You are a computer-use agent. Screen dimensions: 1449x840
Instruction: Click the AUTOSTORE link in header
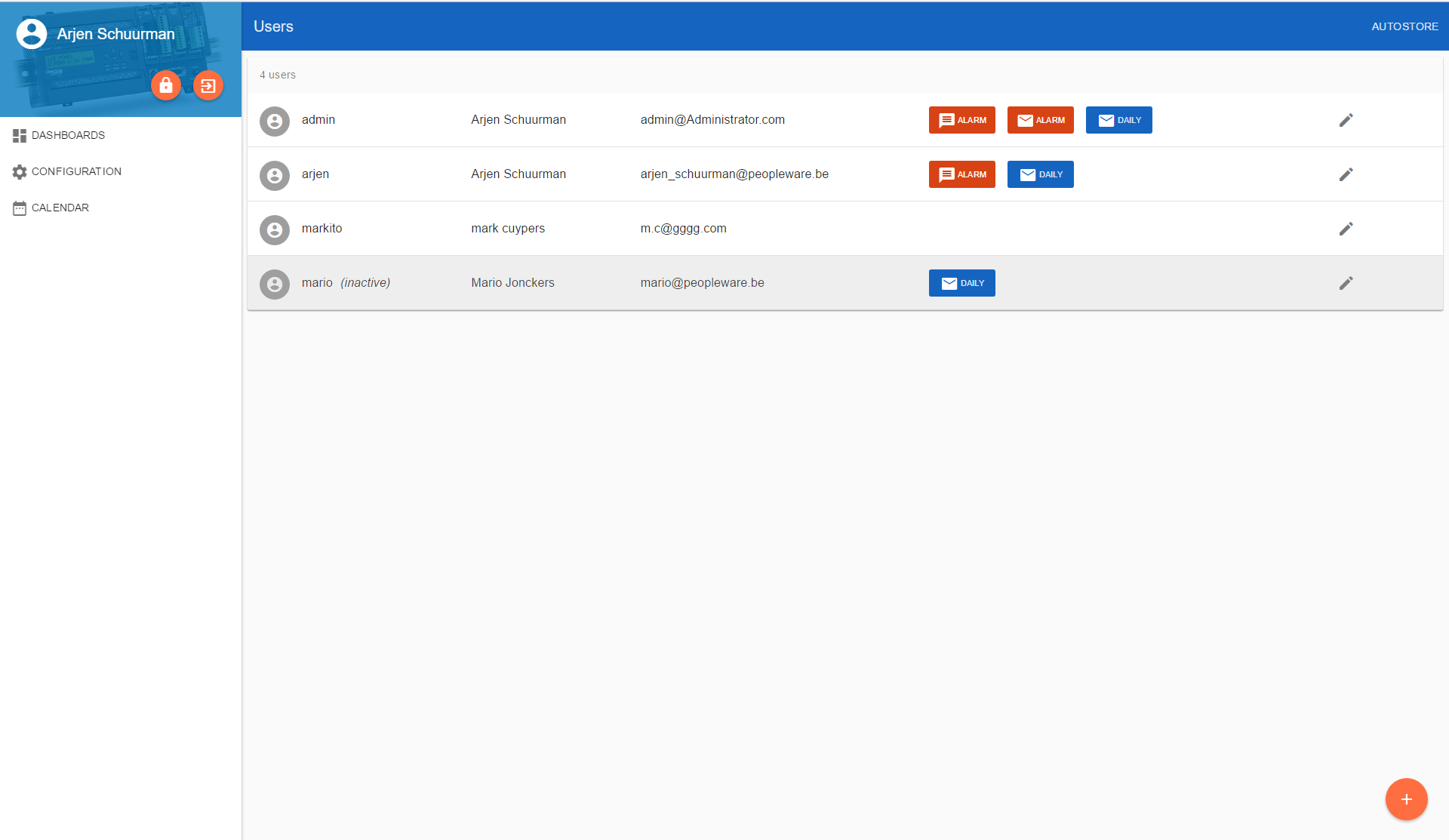[1404, 26]
